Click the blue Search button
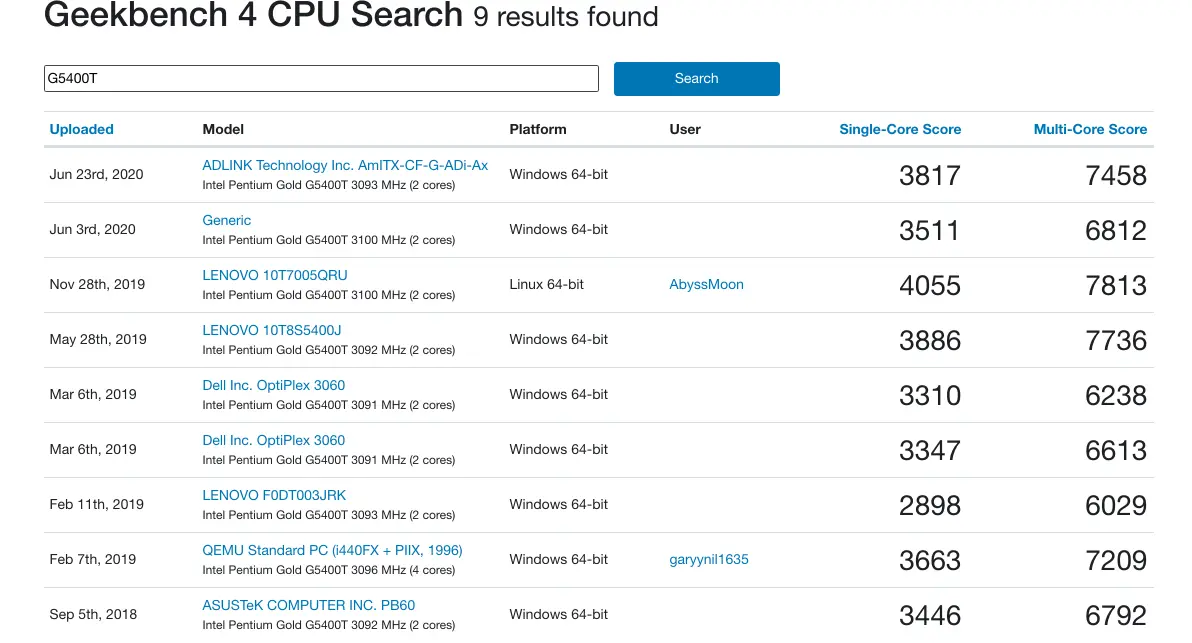1192x643 pixels. click(696, 79)
